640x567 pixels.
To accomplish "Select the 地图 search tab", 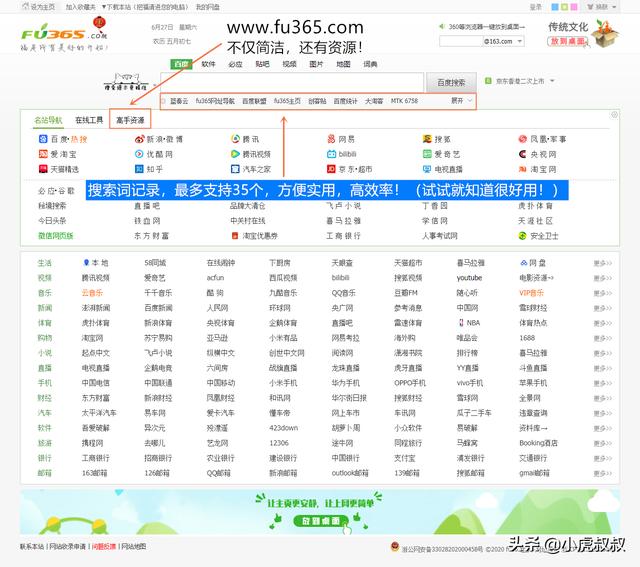I will [x=343, y=64].
